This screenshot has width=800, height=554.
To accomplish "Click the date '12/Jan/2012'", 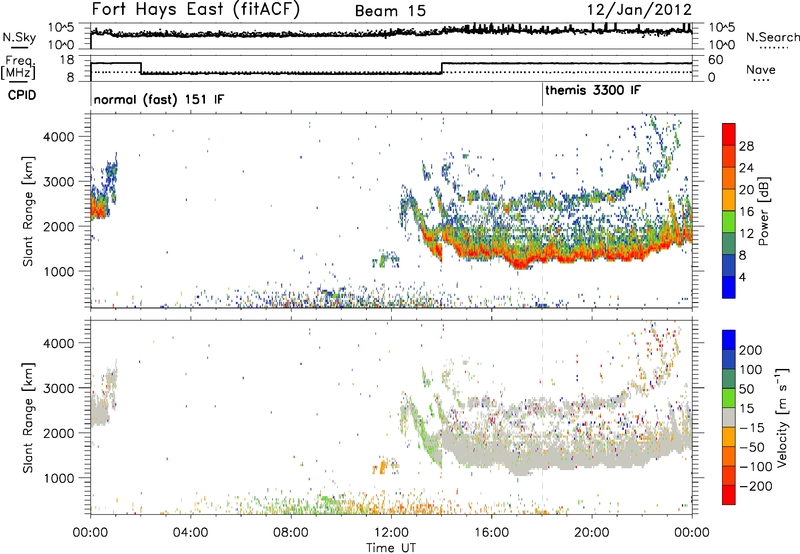I will click(x=639, y=9).
